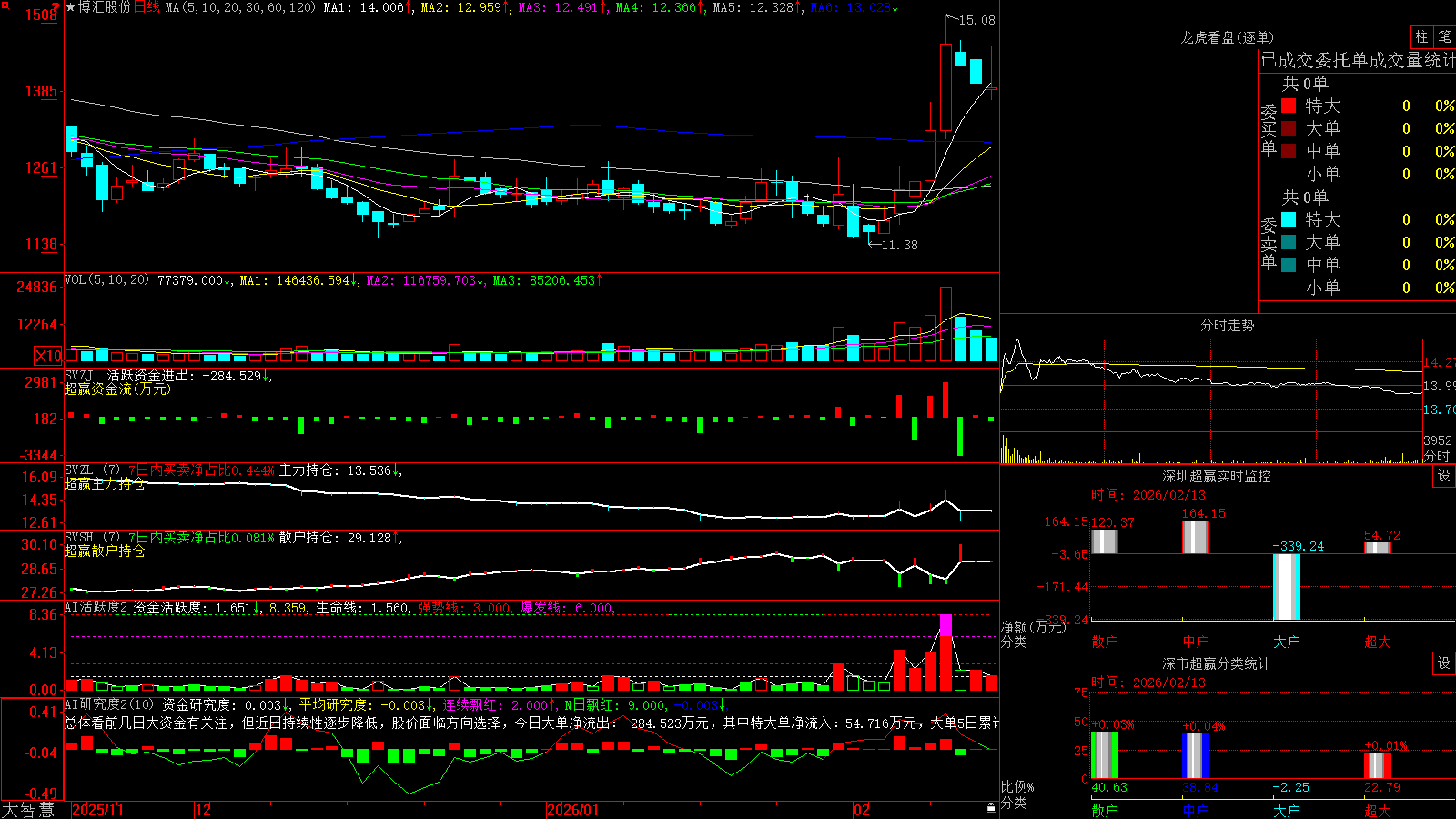Click the 2025/11 date marker on timeline

97,810
